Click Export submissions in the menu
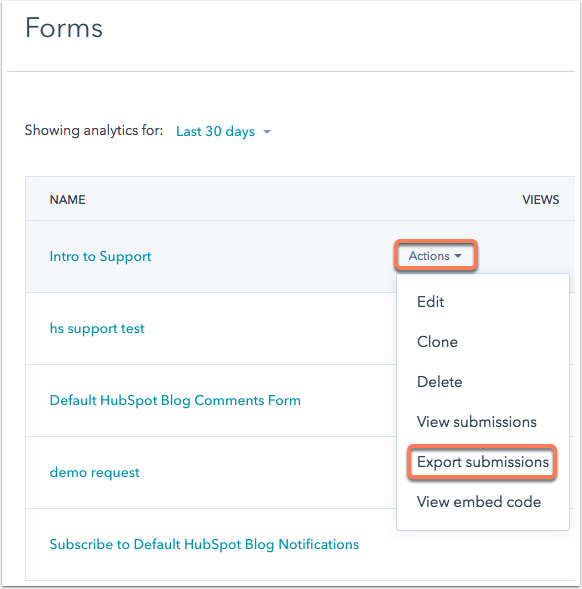 coord(482,462)
